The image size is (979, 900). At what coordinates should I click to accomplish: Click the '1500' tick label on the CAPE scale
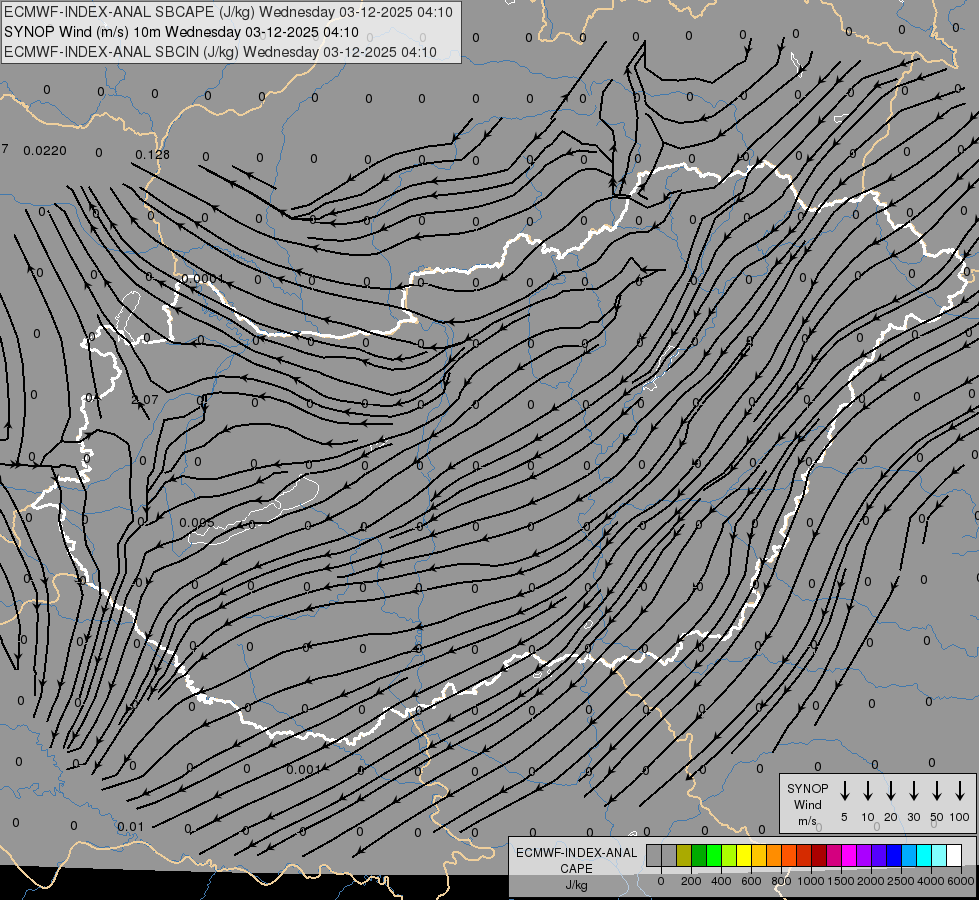(x=841, y=881)
